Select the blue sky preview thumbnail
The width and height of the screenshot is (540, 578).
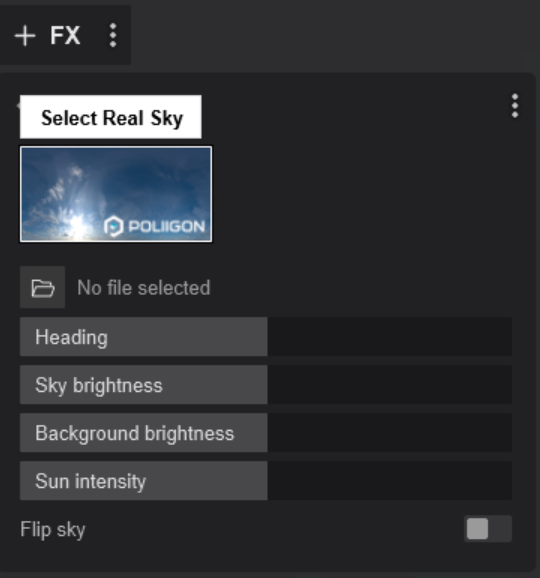pos(116,194)
